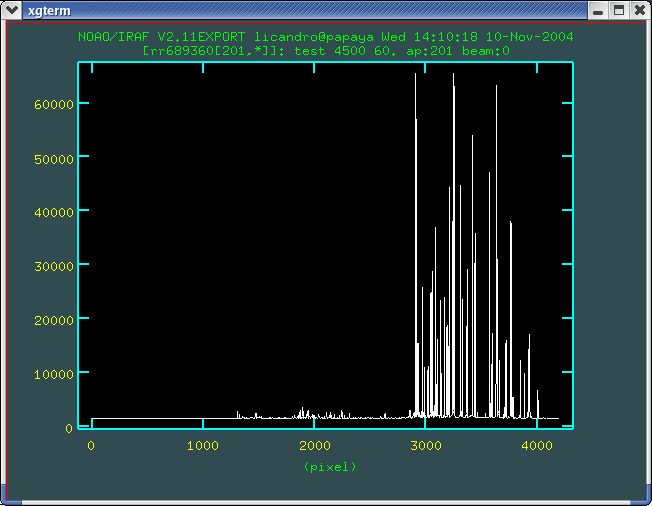Click the 30000 y-axis tick label
The height and width of the screenshot is (506, 652).
point(54,265)
